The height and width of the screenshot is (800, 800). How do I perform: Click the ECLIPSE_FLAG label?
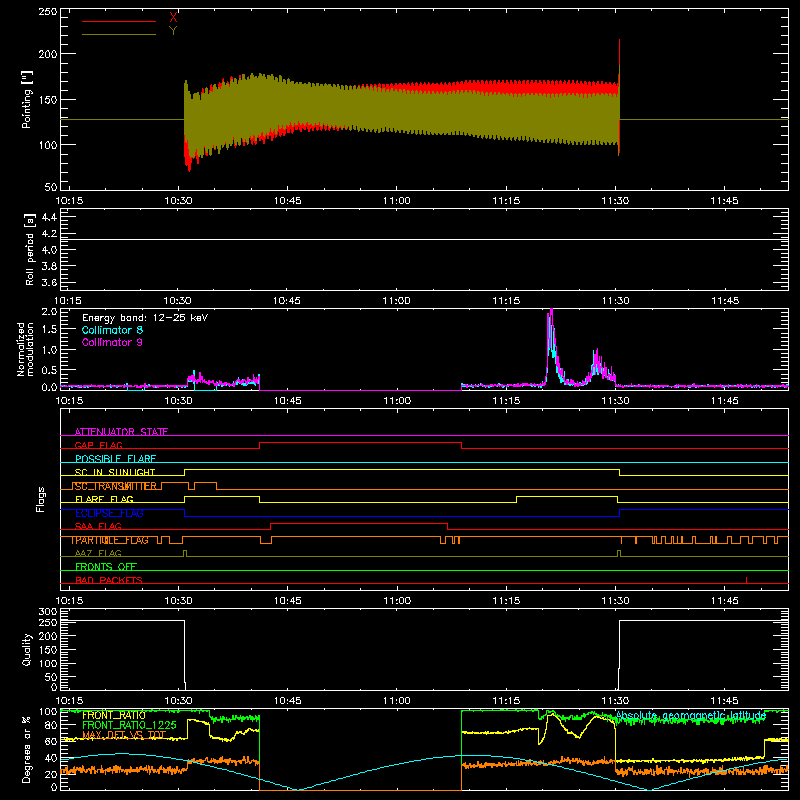pos(109,513)
